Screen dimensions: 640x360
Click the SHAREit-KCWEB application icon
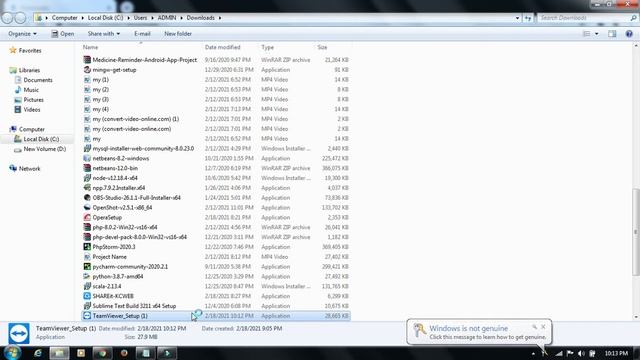(87, 296)
